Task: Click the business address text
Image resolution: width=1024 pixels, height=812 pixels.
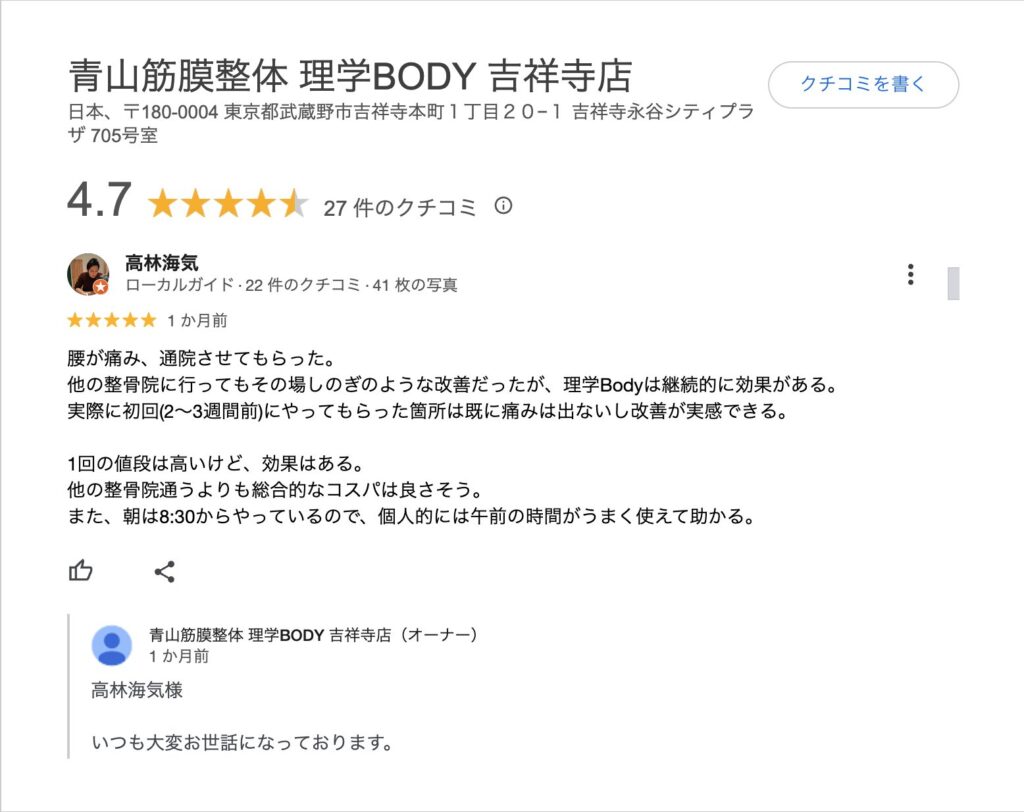Action: tap(410, 123)
